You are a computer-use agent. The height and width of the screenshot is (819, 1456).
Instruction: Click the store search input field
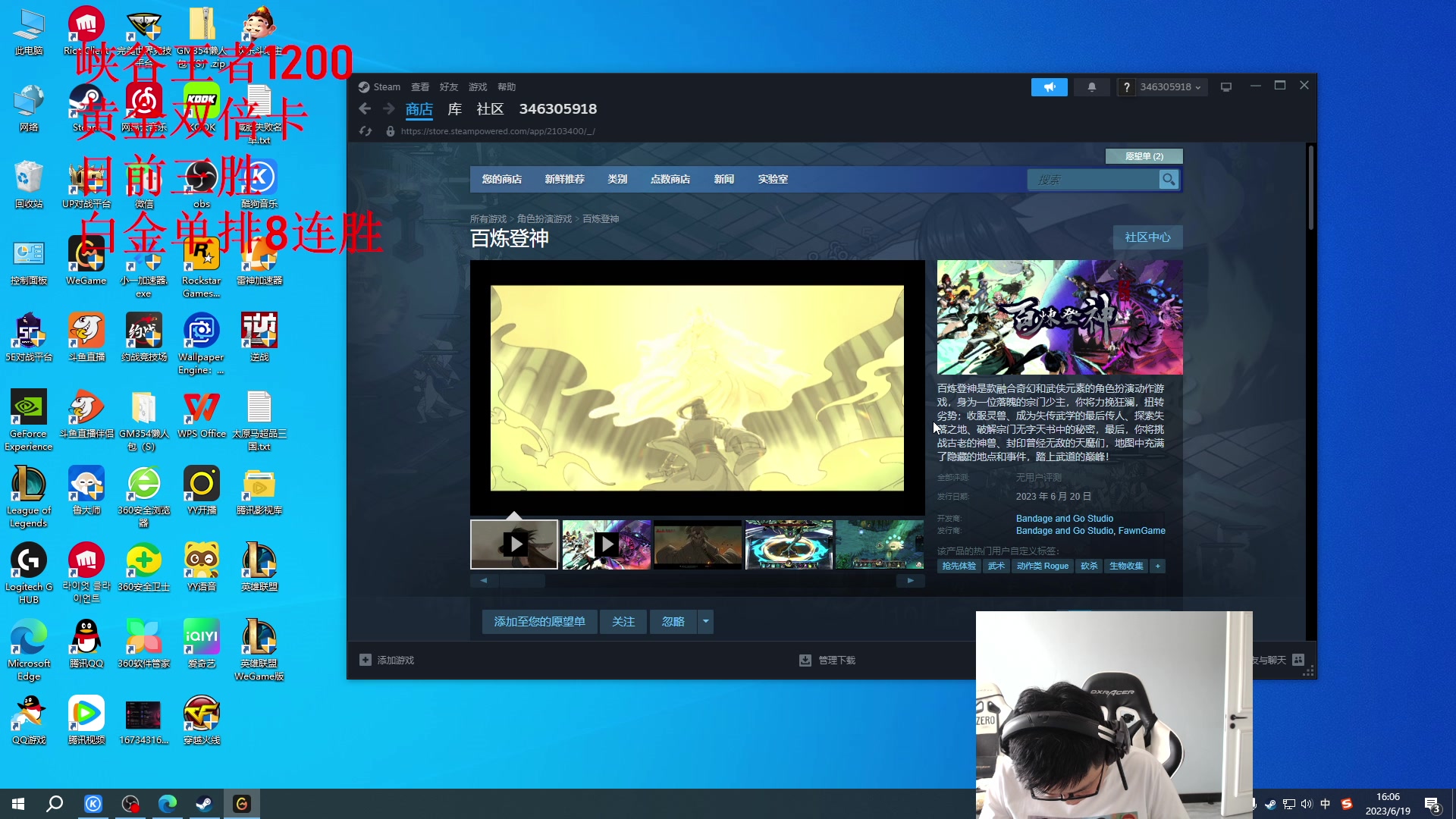1094,180
